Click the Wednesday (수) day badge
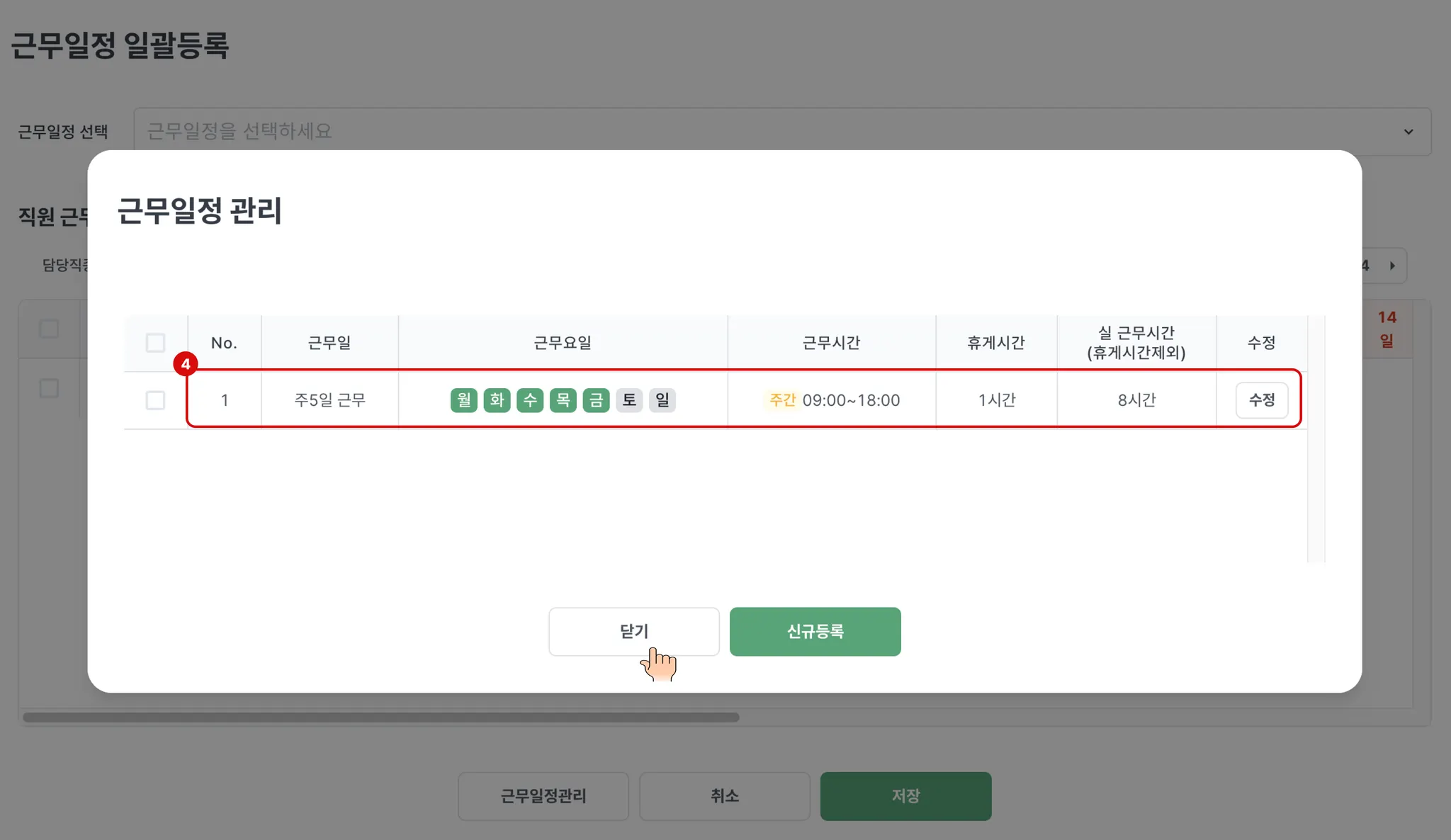 [530, 400]
